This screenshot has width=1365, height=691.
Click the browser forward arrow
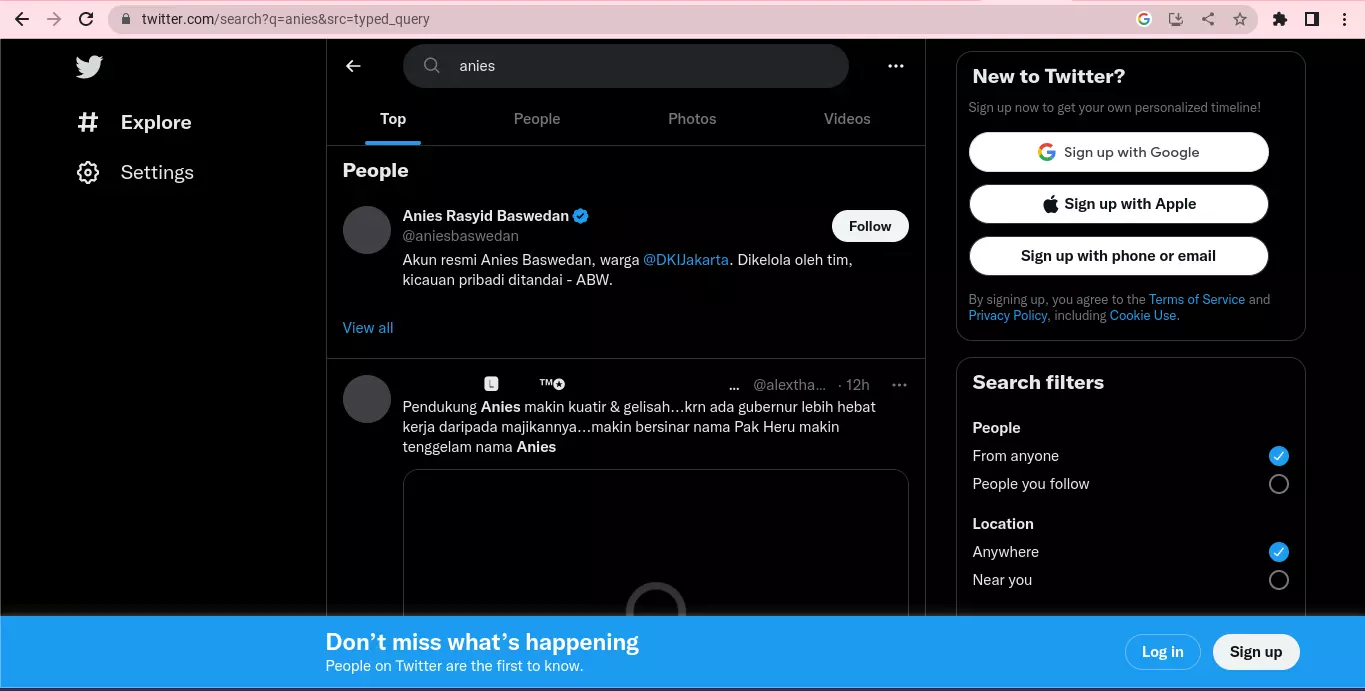point(54,19)
